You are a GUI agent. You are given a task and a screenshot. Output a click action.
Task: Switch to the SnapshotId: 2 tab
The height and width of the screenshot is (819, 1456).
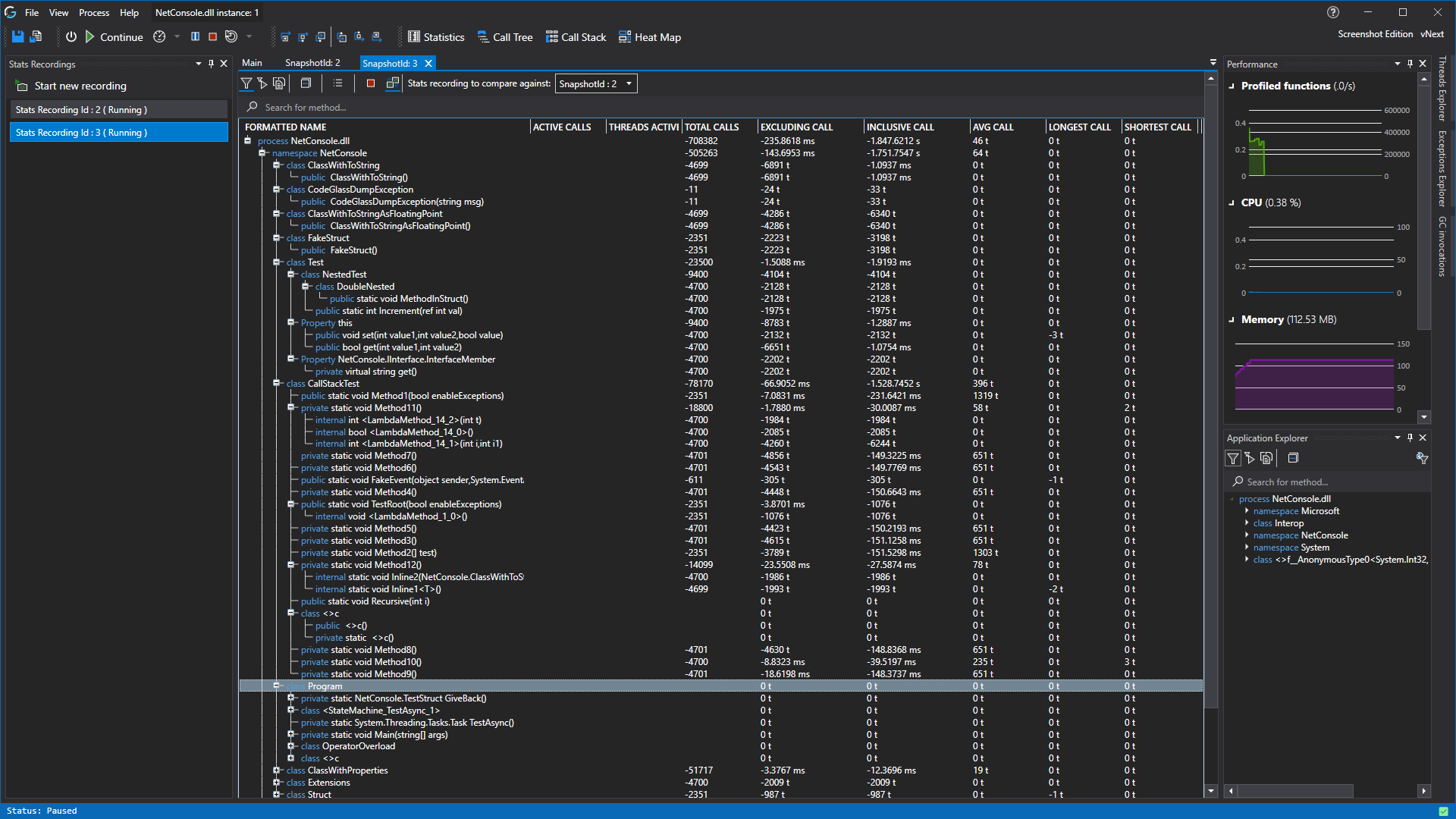click(312, 63)
